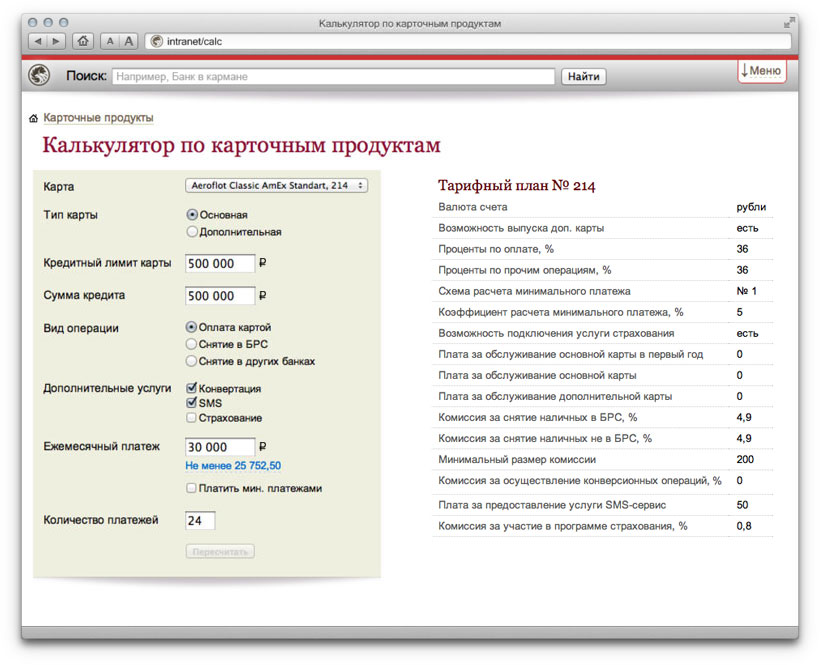Click the fullscreen arrows icon in title bar
This screenshot has height=665, width=820.
pos(790,22)
